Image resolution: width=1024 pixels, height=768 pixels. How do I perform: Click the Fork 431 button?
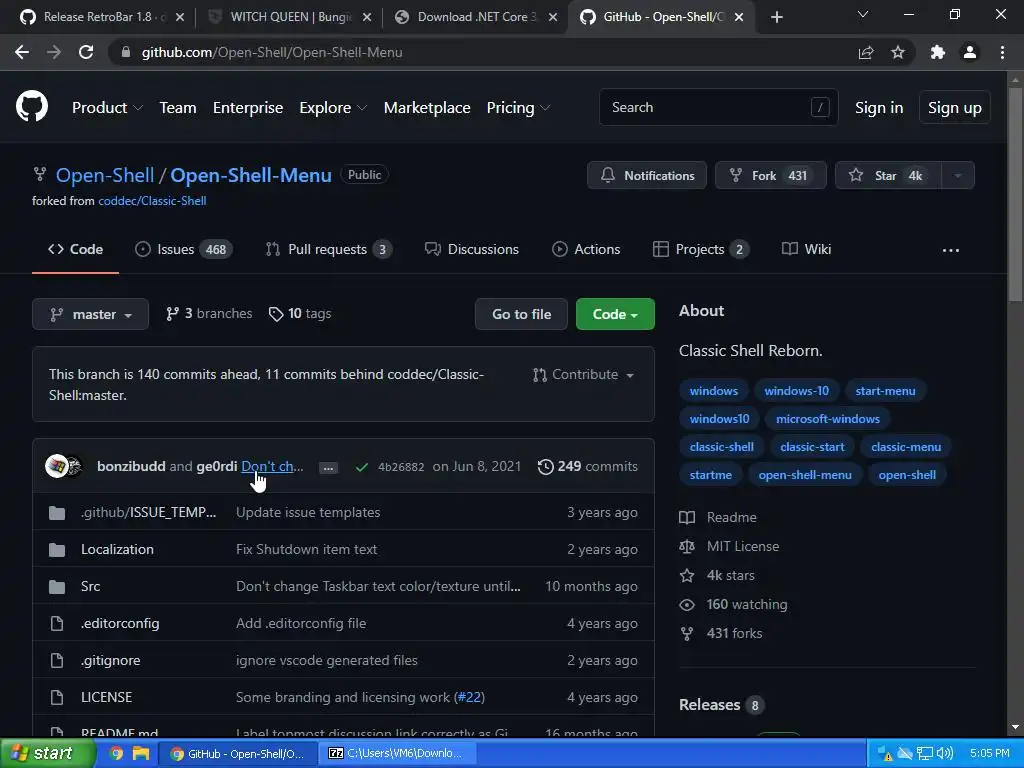(771, 175)
